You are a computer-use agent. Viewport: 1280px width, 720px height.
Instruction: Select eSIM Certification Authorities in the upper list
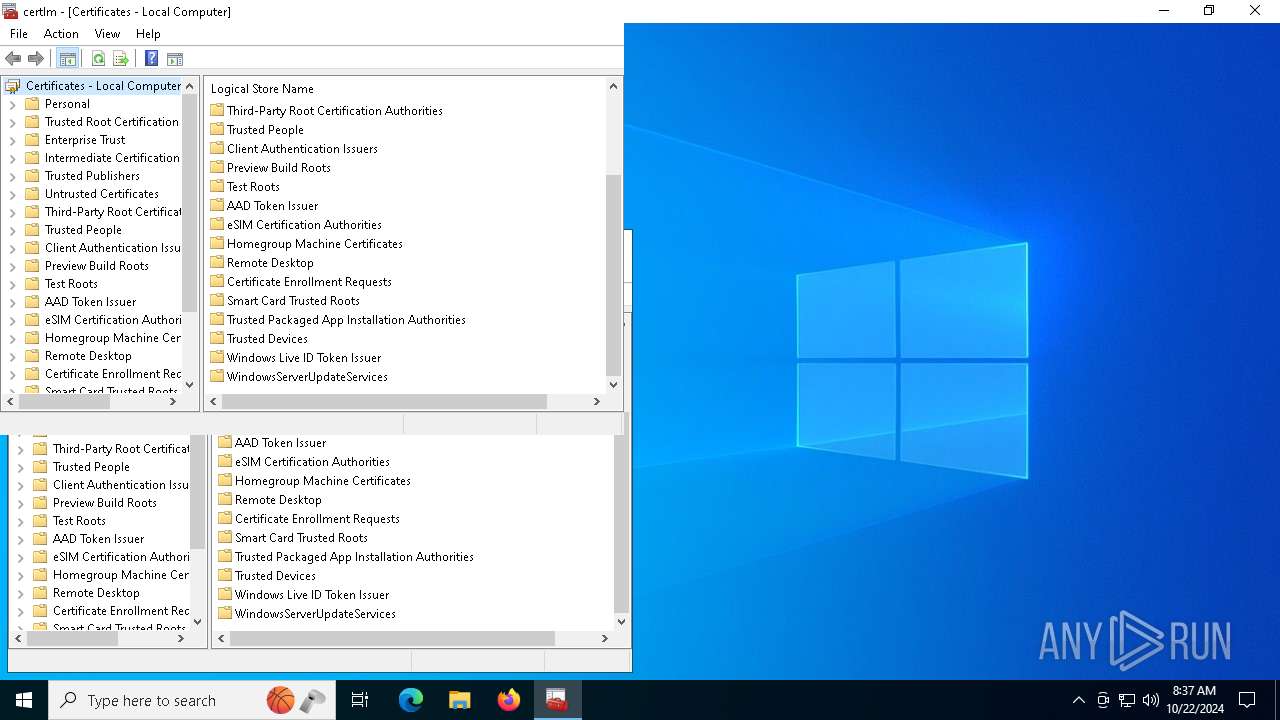pos(304,225)
